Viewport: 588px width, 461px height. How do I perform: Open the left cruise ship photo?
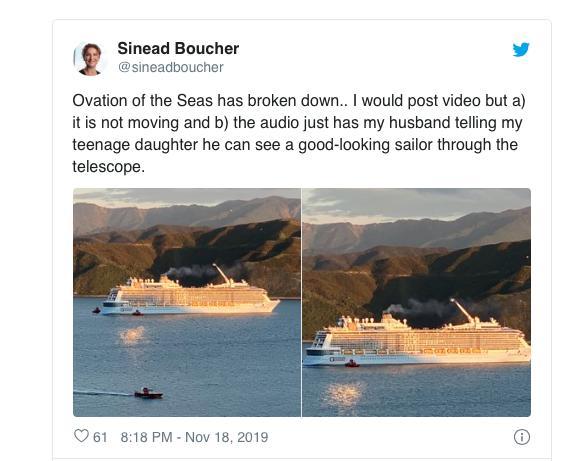point(187,302)
